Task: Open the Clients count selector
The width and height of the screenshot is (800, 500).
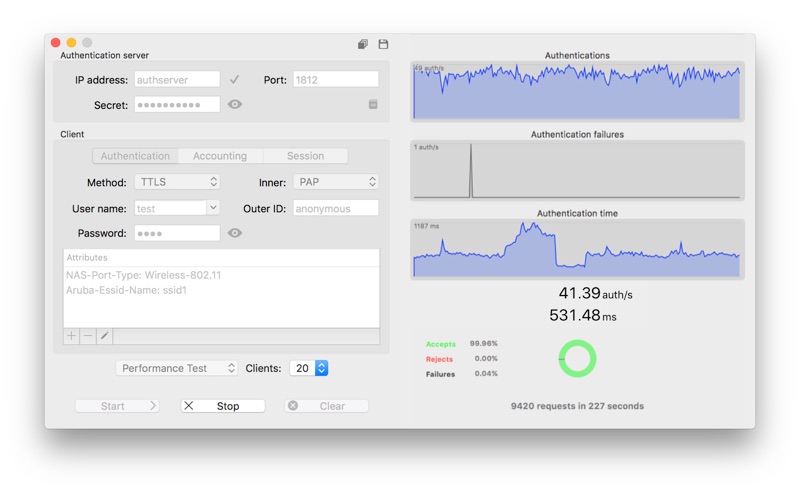Action: (320, 368)
